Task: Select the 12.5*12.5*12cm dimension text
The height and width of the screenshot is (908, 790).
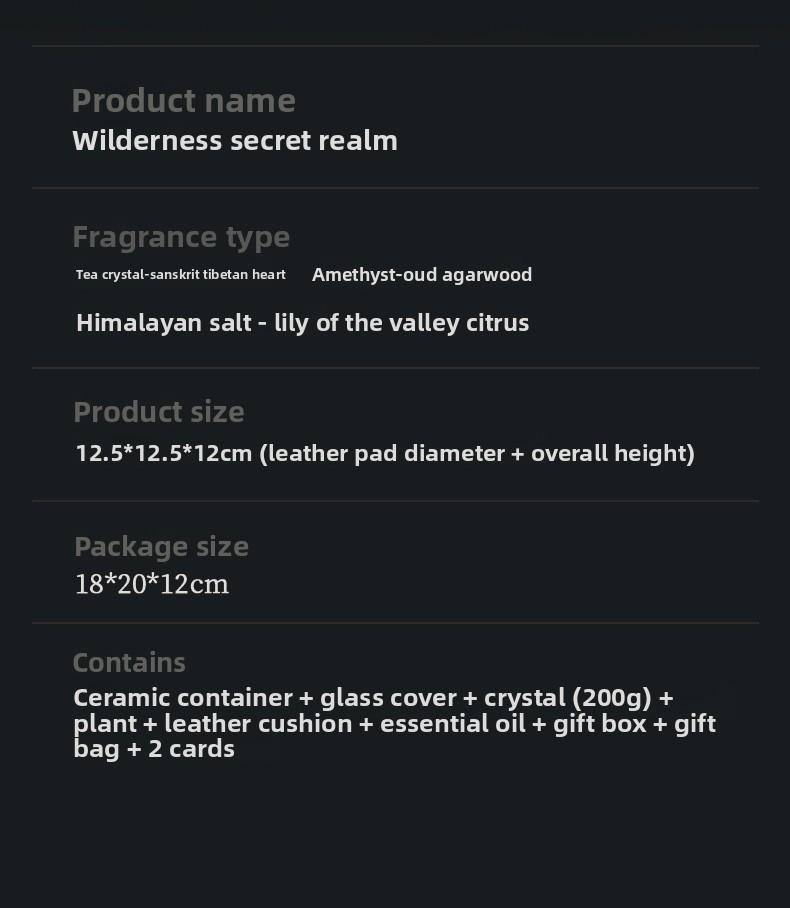Action: pos(164,453)
